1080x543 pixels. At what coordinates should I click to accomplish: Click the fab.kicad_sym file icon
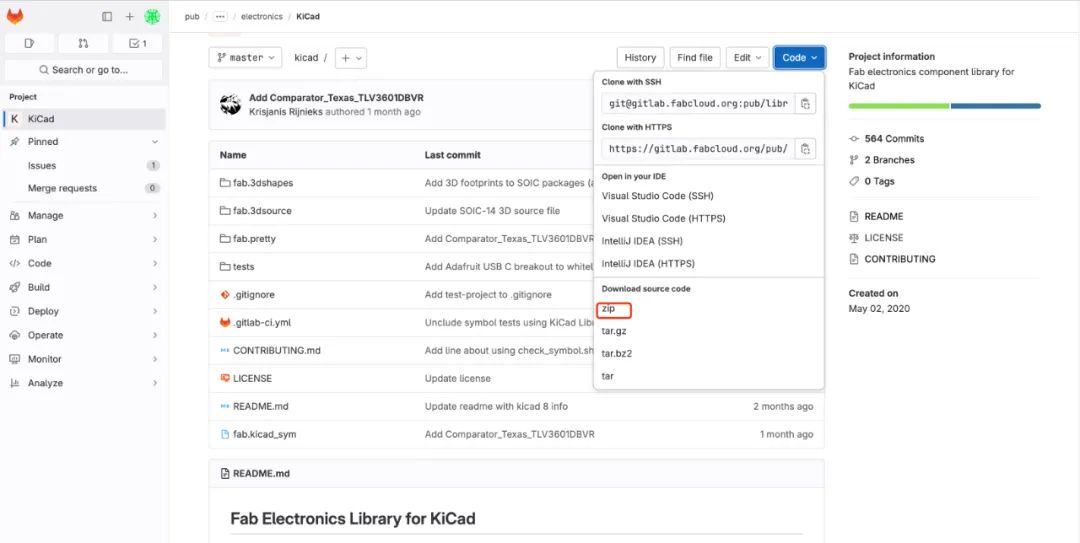(225, 434)
